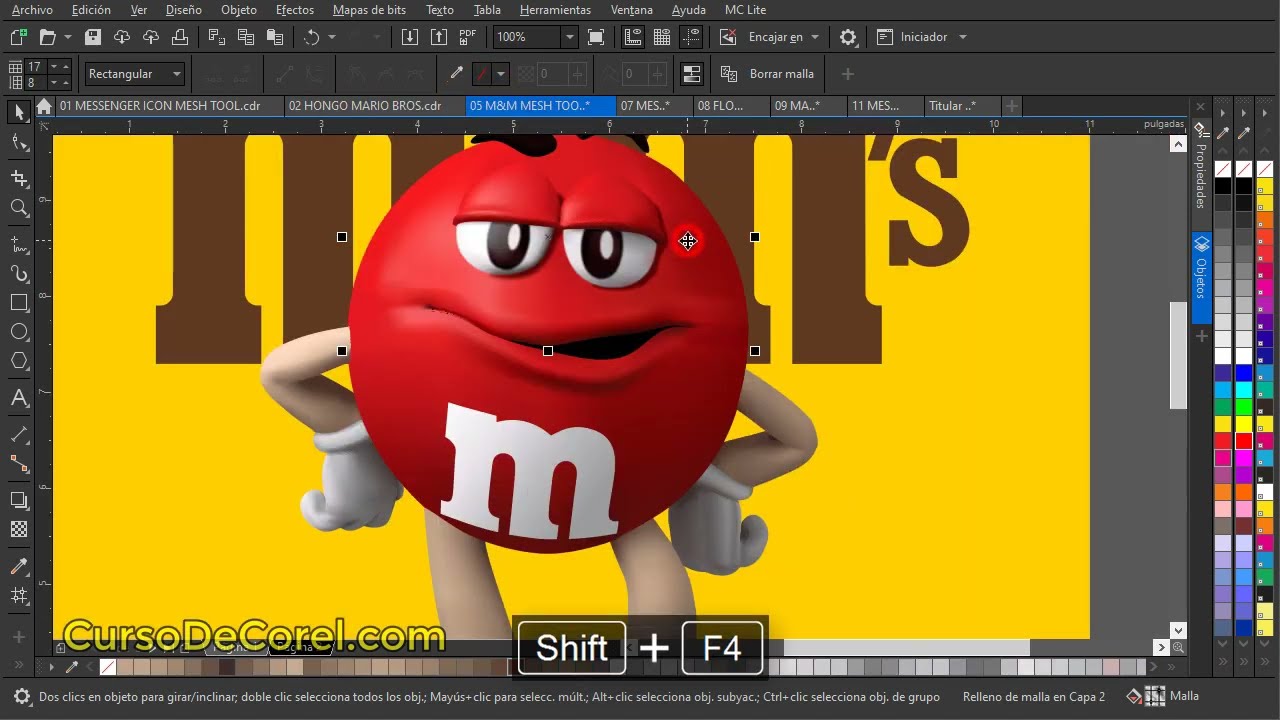Toggle the Snap off button
The height and width of the screenshot is (720, 1280).
tap(728, 37)
